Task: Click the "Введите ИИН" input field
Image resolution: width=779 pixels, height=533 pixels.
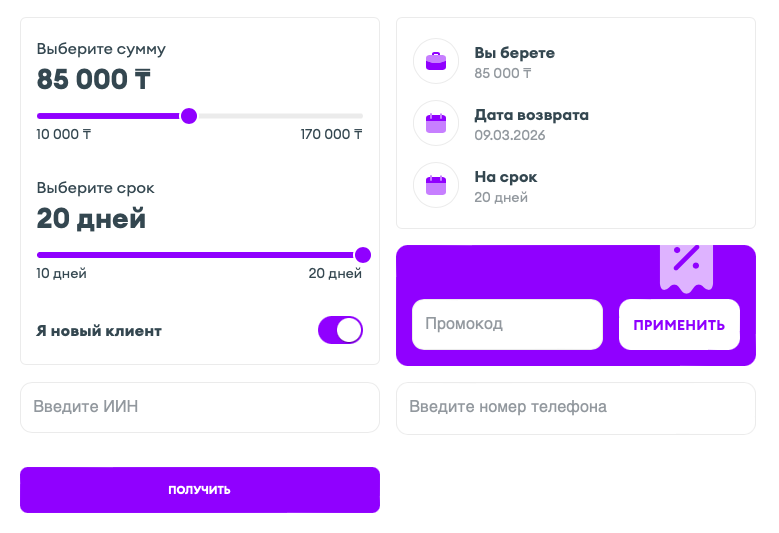Action: pos(200,407)
